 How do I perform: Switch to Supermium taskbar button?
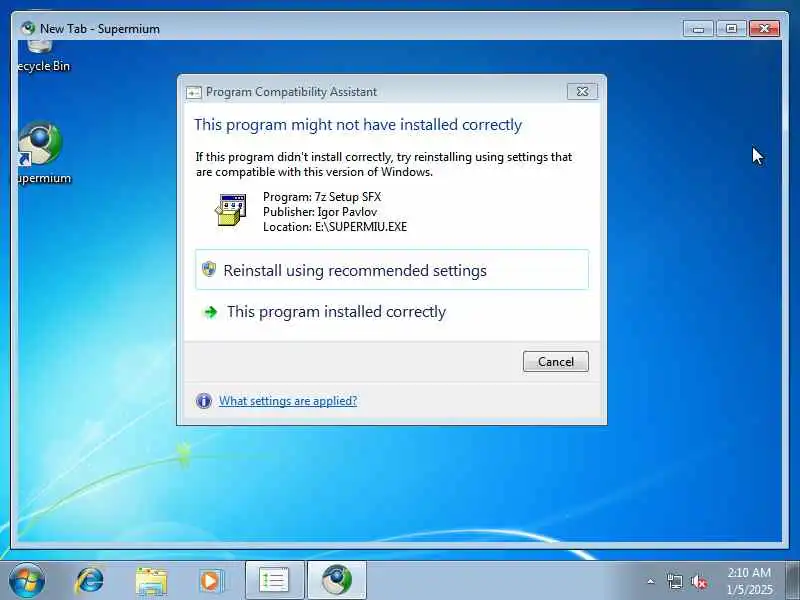[337, 580]
